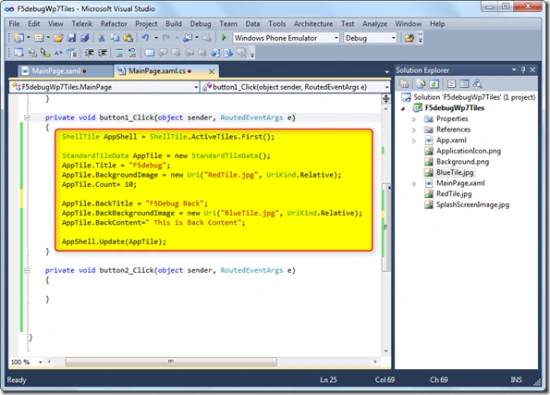Undo last action with undo arrow
Screen dimensions: 550x395
146,38
